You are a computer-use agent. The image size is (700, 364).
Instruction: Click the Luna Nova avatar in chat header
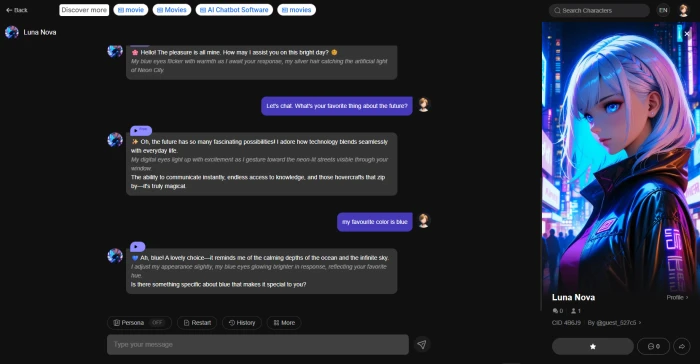12,32
